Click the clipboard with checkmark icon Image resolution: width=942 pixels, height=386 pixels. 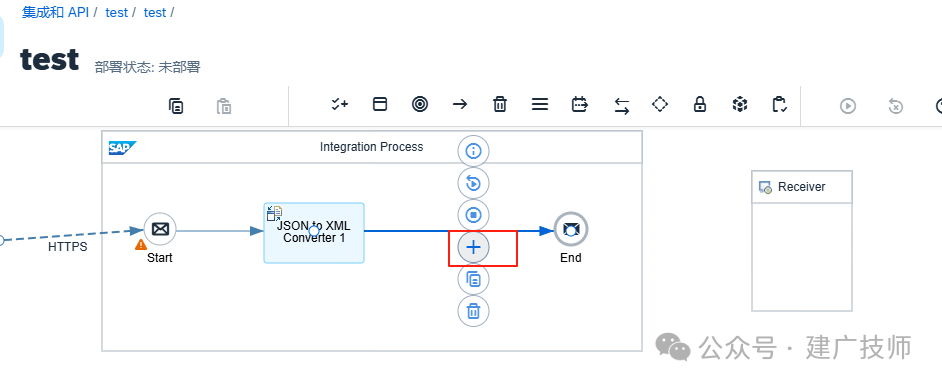[779, 104]
